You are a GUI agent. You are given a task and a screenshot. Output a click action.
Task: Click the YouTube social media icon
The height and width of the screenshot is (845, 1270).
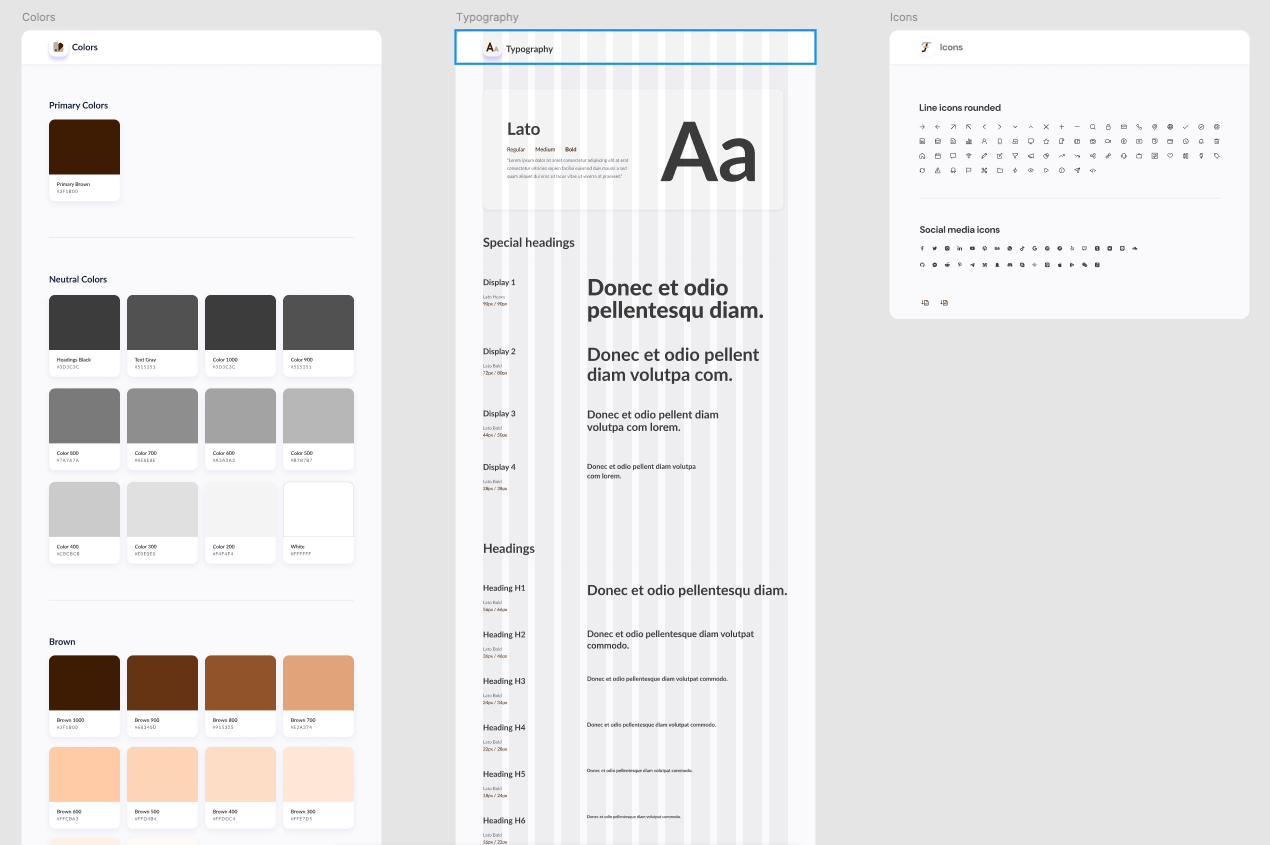[x=972, y=248]
